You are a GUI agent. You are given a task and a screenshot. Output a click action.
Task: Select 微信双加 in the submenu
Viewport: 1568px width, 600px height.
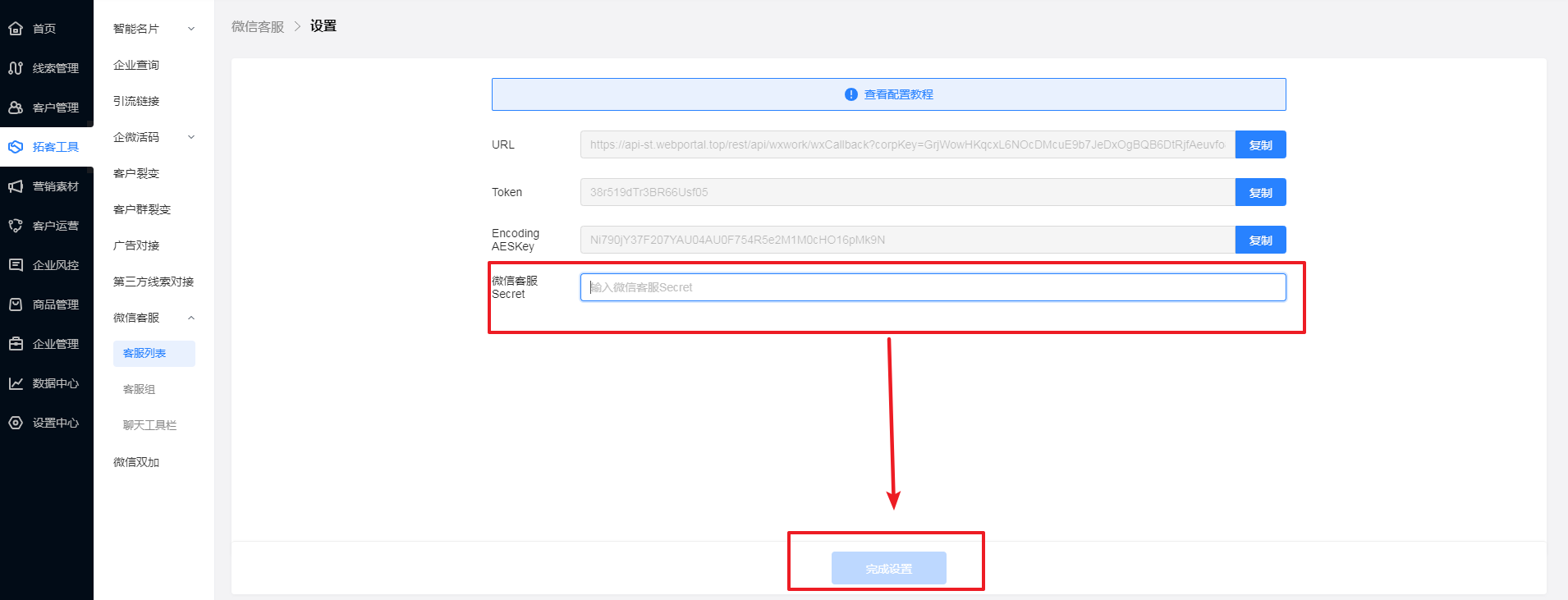[136, 462]
